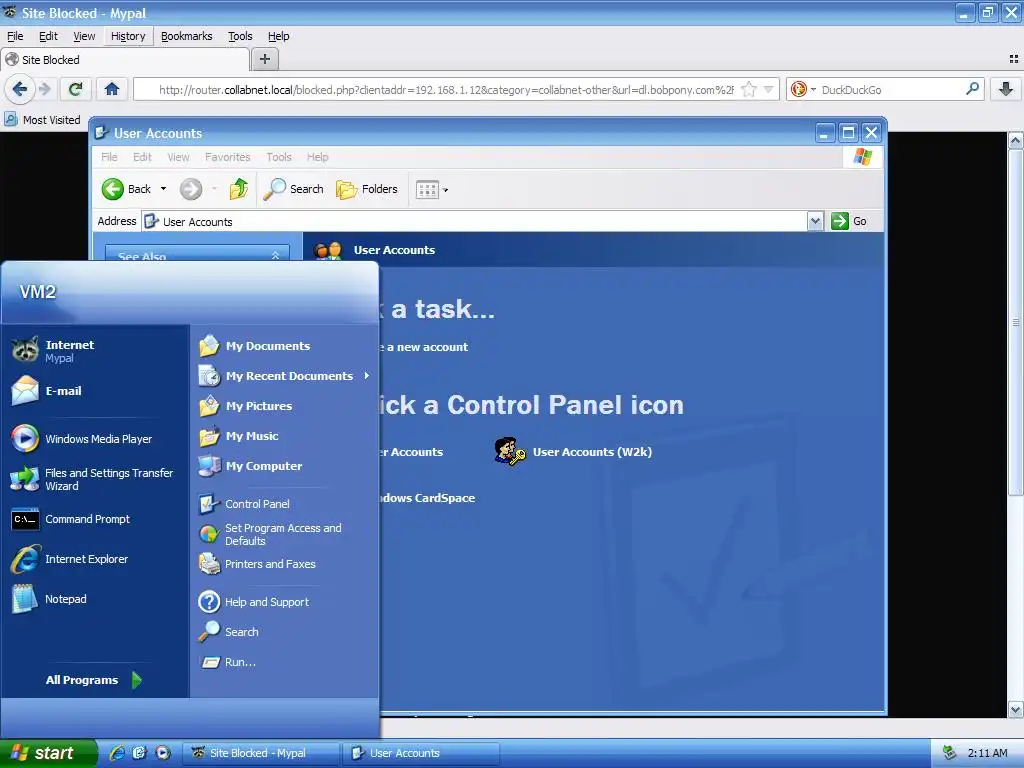Open the Edit menu in Mypal
This screenshot has width=1024, height=768.
click(x=48, y=36)
